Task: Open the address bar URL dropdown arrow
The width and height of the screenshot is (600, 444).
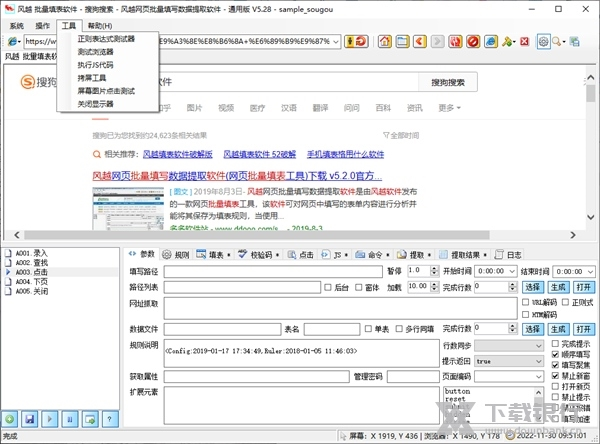Action: click(x=336, y=41)
